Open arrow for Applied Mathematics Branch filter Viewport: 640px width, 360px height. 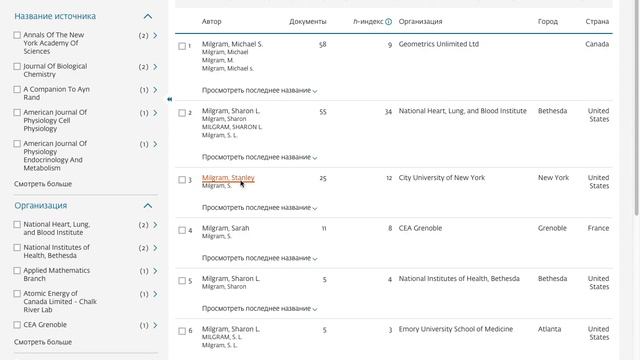[155, 271]
